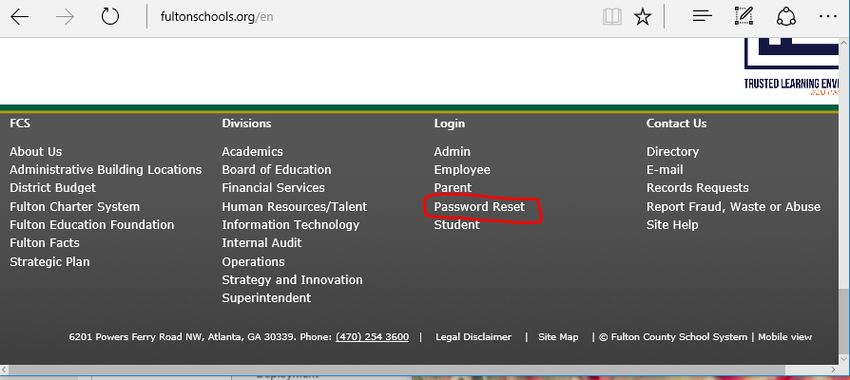
Task: Click the browser forward arrow
Action: 65,17
